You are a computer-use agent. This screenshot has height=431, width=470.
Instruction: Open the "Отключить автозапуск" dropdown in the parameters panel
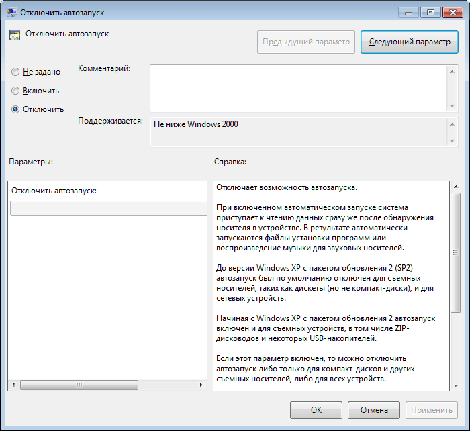click(109, 208)
